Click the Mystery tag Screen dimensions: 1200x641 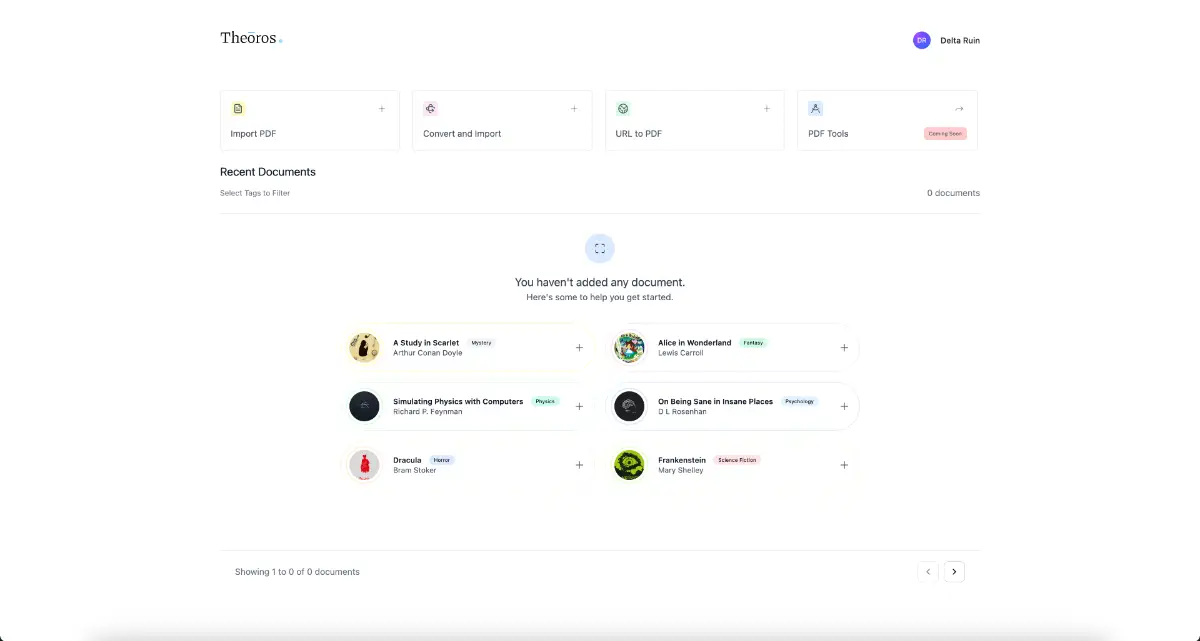482,343
